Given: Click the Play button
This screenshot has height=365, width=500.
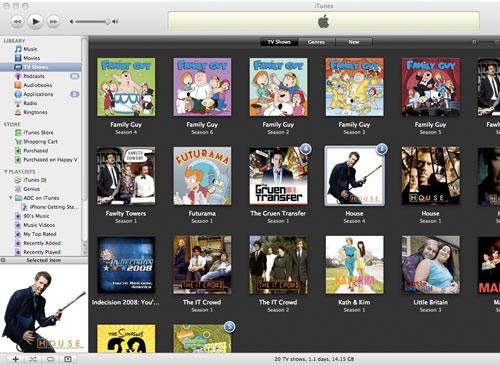Looking at the screenshot, I should click(35, 21).
